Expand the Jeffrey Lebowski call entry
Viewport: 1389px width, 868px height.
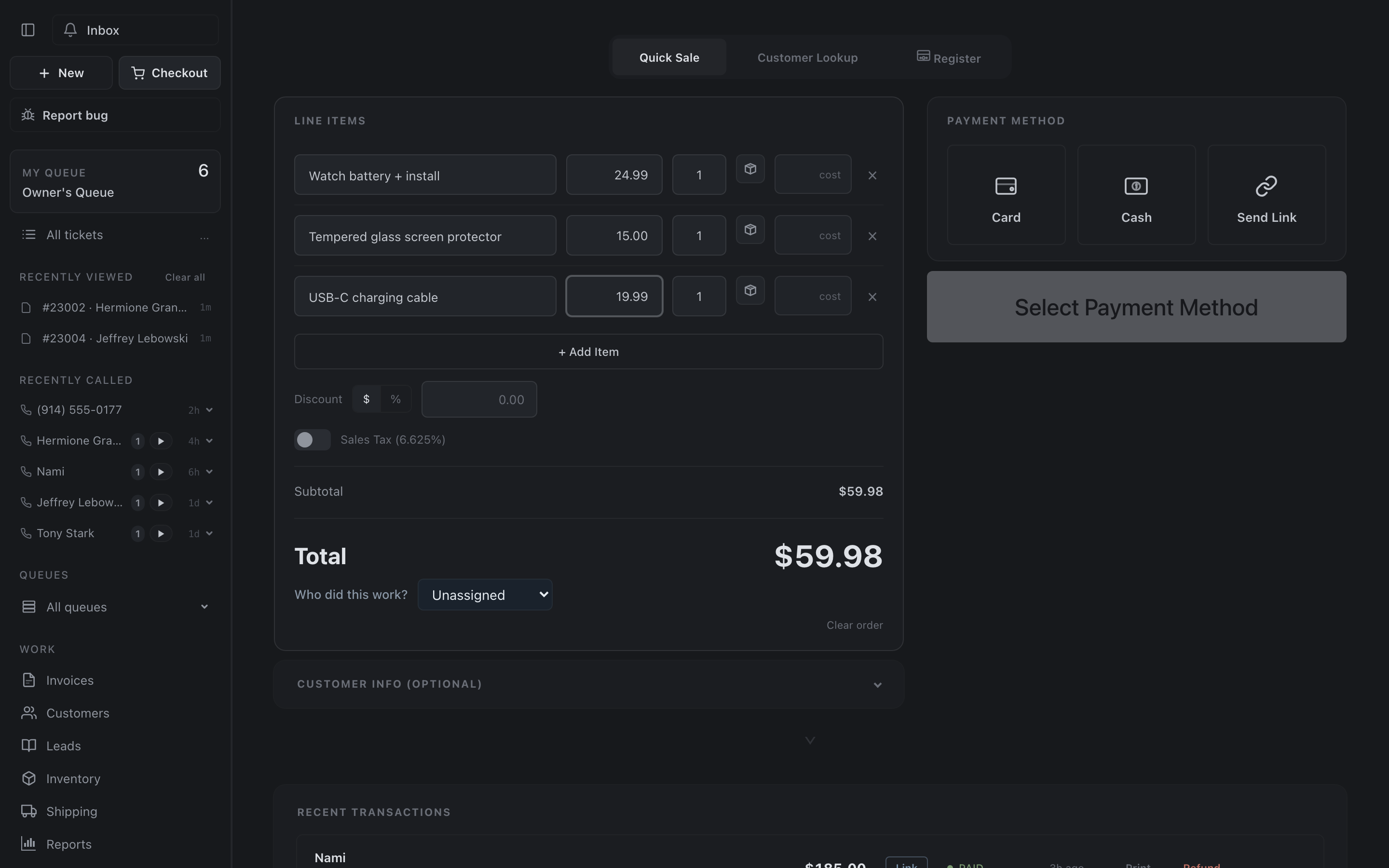click(209, 503)
